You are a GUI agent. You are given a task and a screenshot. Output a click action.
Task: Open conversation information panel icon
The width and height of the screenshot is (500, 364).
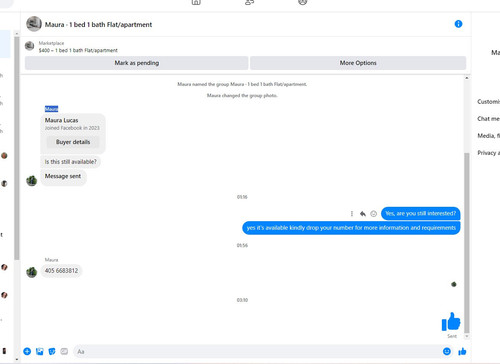458,24
